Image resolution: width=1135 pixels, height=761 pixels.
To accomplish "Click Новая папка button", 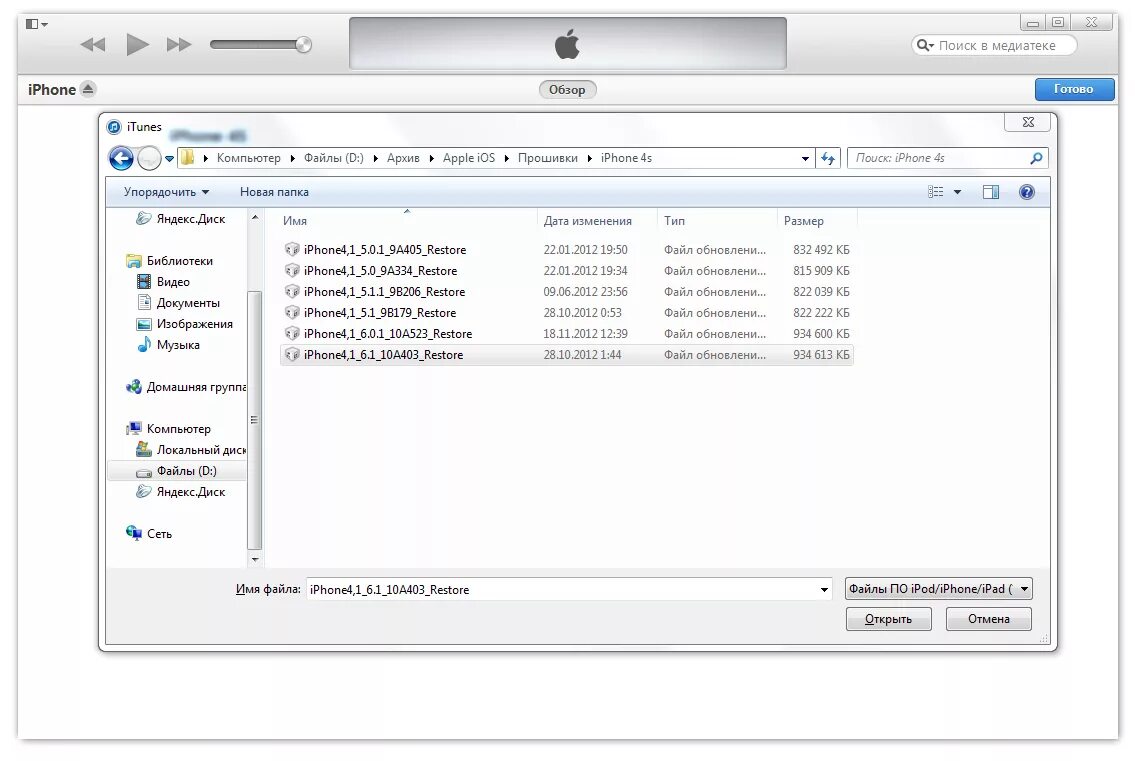I will [x=274, y=192].
